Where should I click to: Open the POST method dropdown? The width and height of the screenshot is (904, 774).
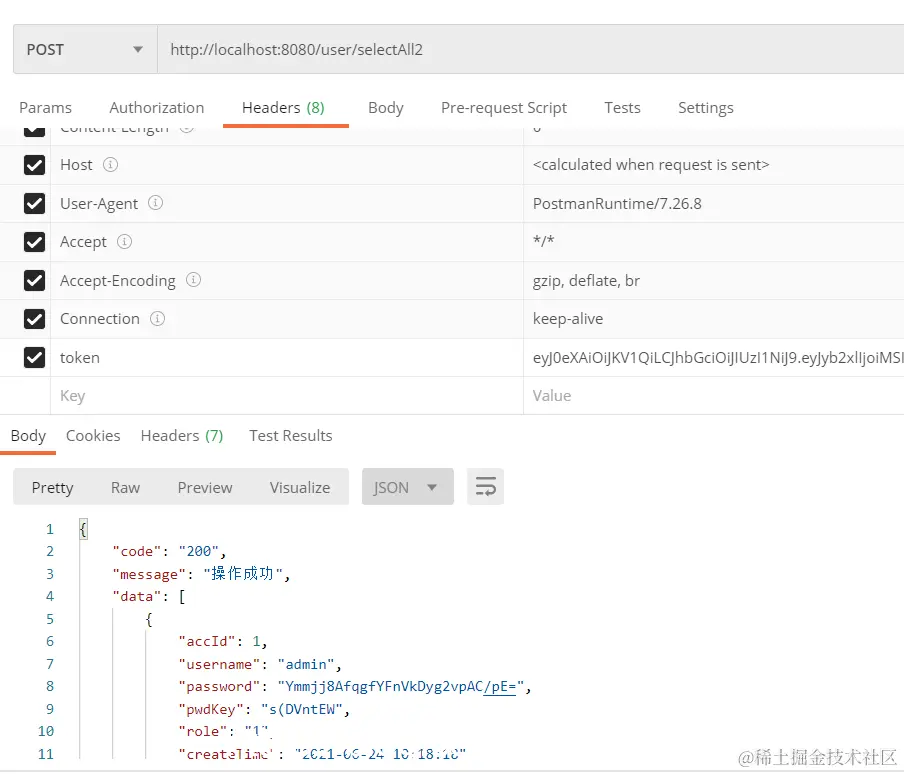85,50
